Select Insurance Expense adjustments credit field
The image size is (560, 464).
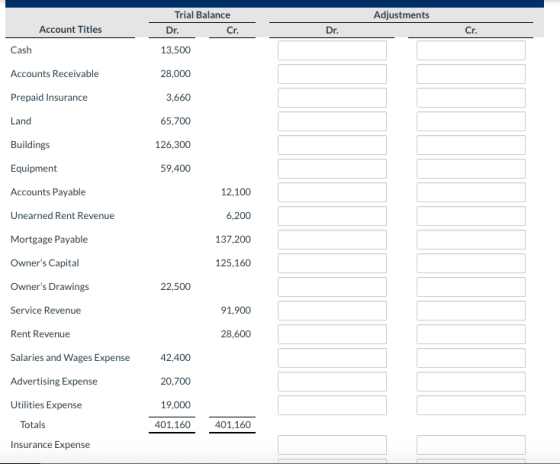(471, 445)
